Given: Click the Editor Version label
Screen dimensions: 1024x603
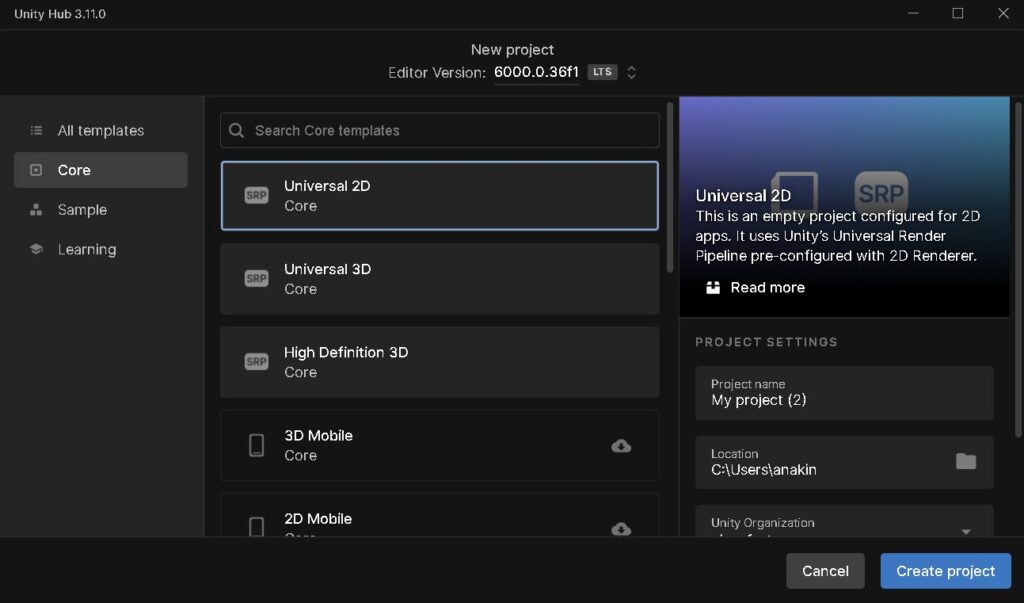Looking at the screenshot, I should coord(437,73).
